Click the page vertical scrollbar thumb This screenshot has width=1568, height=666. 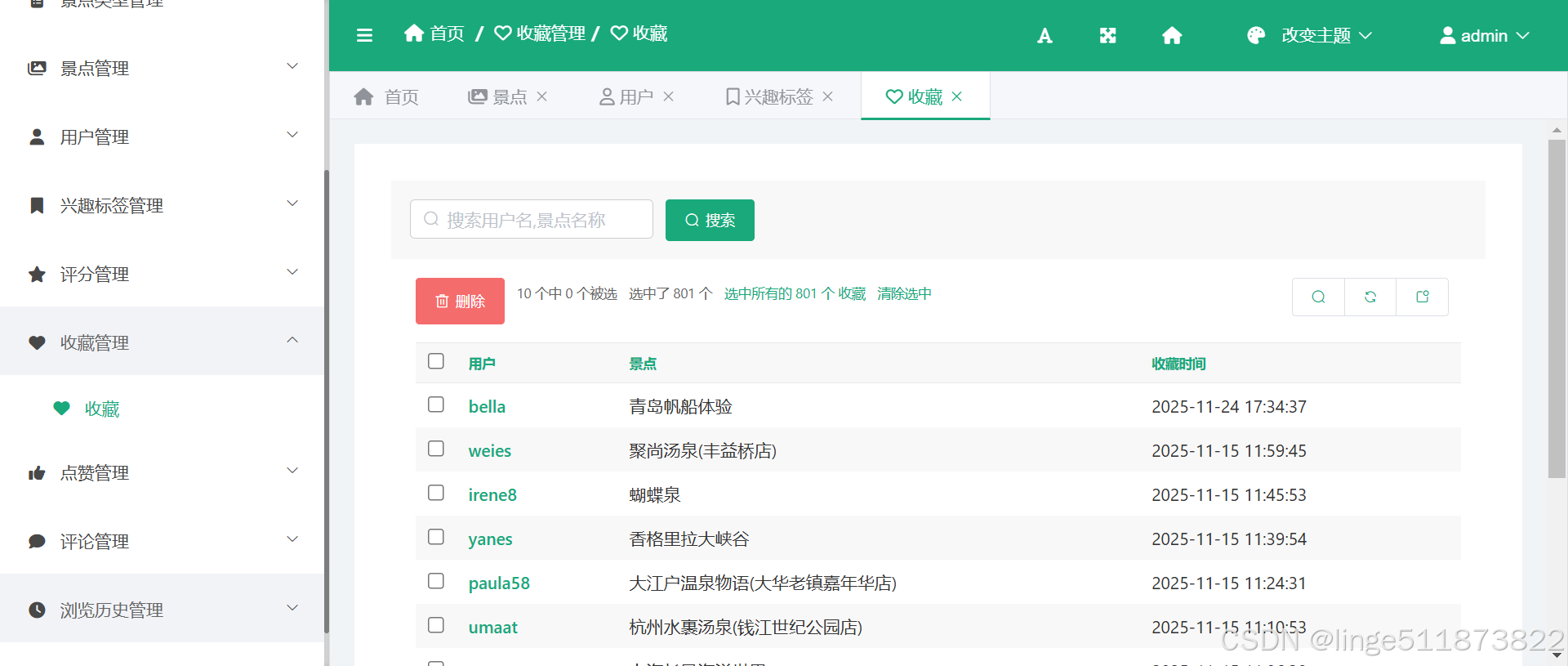(x=1557, y=308)
